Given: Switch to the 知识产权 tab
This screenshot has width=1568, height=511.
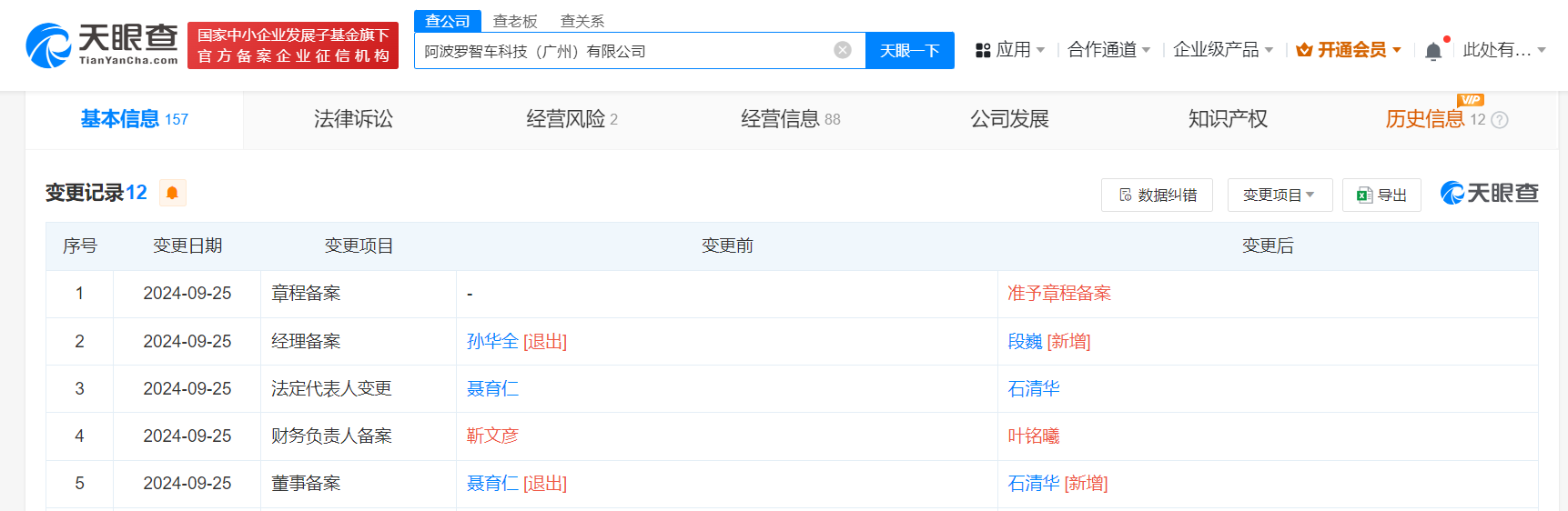Looking at the screenshot, I should [x=1228, y=119].
